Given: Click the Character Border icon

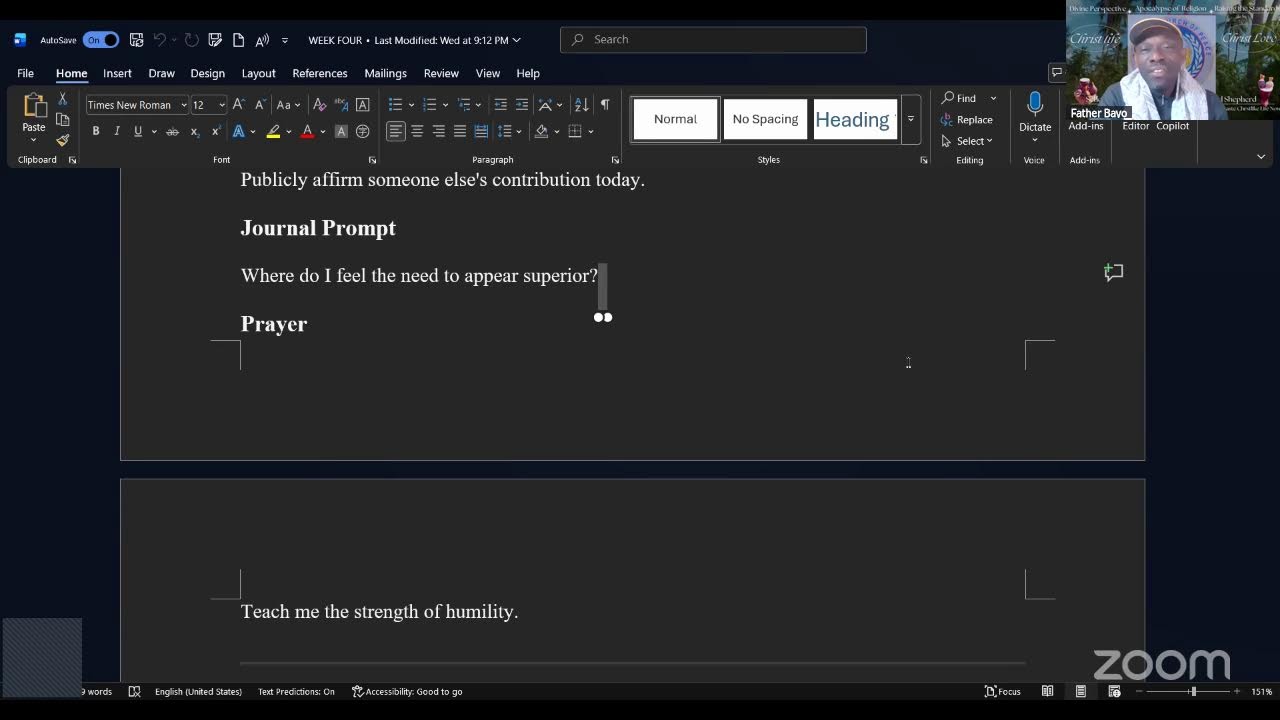Looking at the screenshot, I should point(362,104).
